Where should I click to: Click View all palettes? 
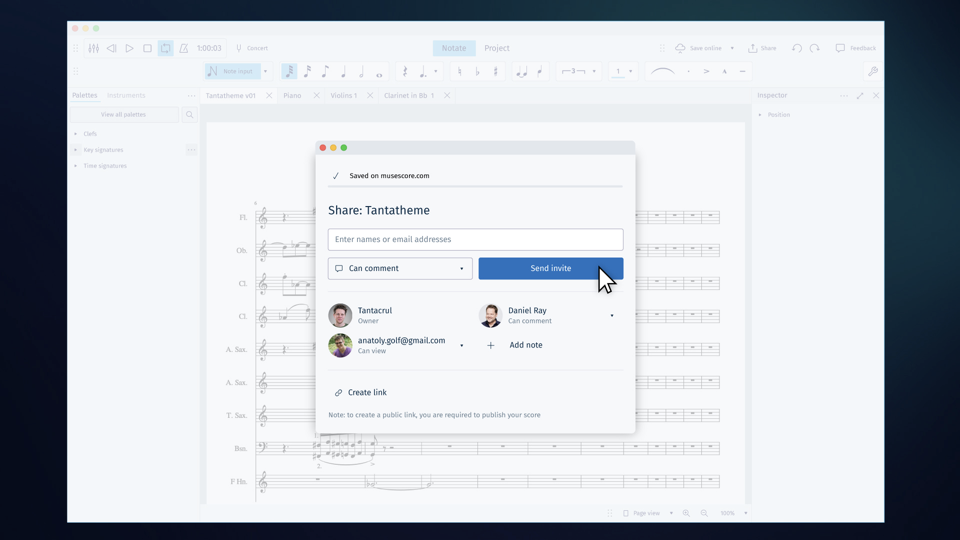click(x=124, y=114)
